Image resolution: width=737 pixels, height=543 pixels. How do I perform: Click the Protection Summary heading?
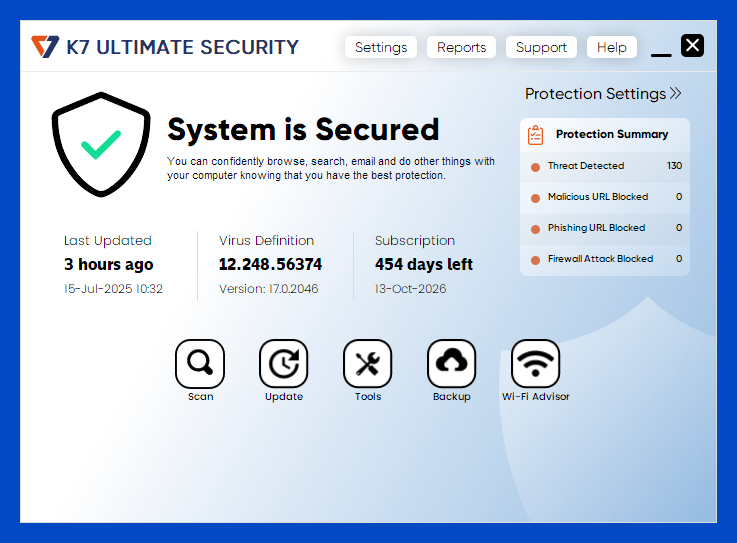(x=612, y=134)
